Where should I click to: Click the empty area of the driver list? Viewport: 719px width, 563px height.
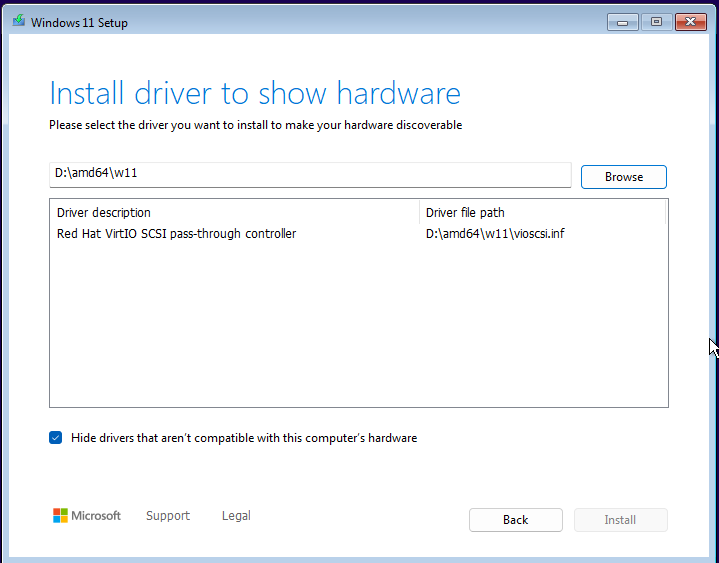pyautogui.click(x=358, y=330)
